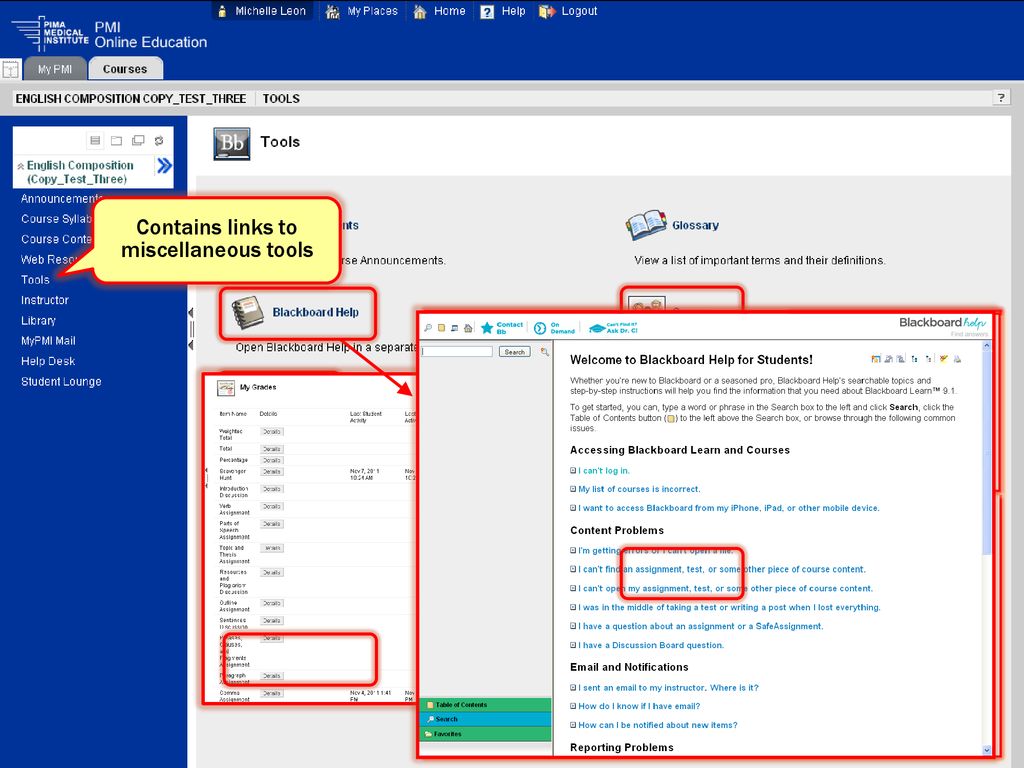The height and width of the screenshot is (768, 1024).
Task: Open the Favorites help pane tab
Action: pos(485,734)
